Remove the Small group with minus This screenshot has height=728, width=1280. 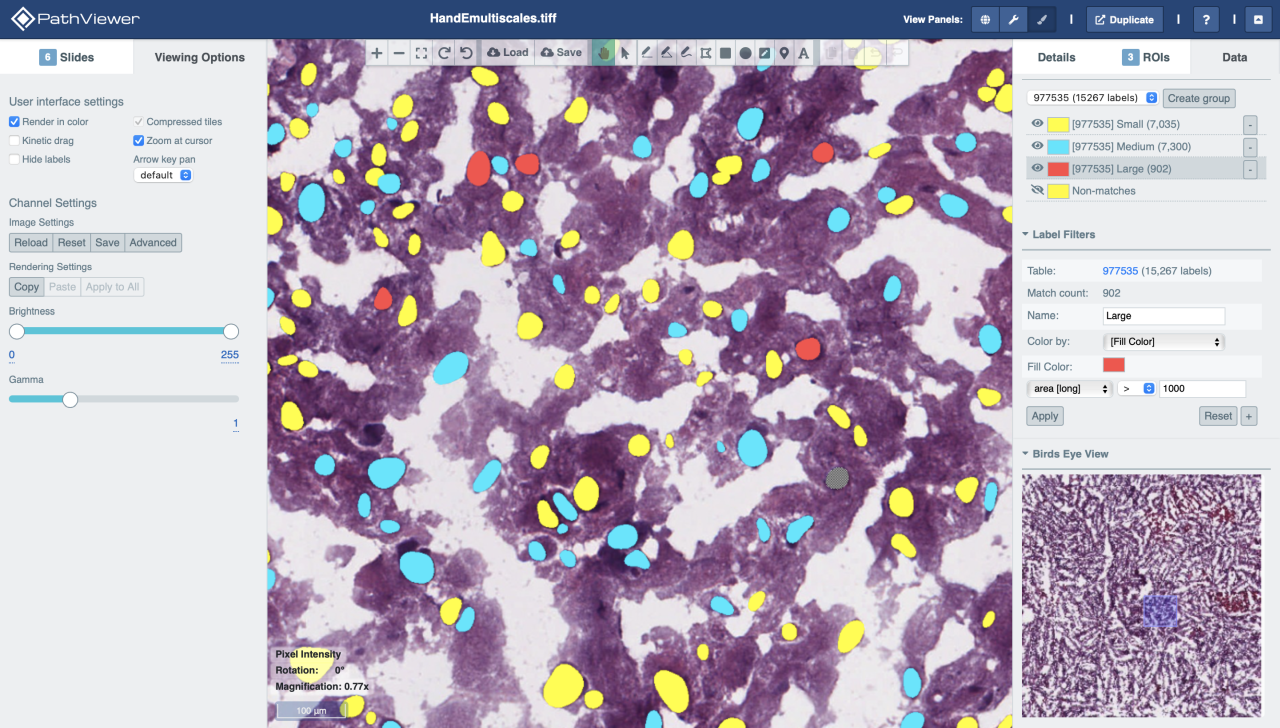coord(1250,125)
